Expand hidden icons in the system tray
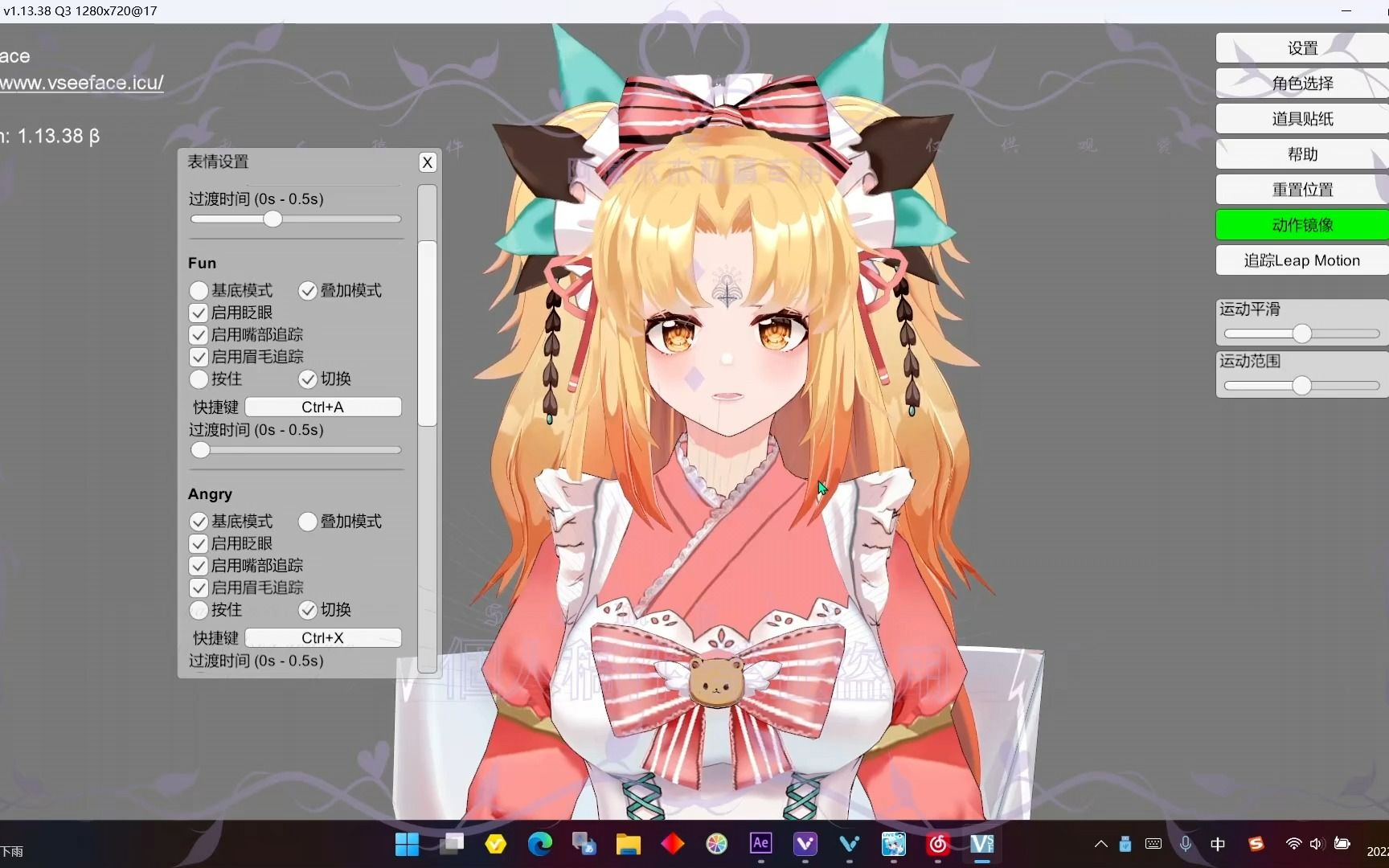Screen dimensions: 1389x868 tap(1100, 844)
